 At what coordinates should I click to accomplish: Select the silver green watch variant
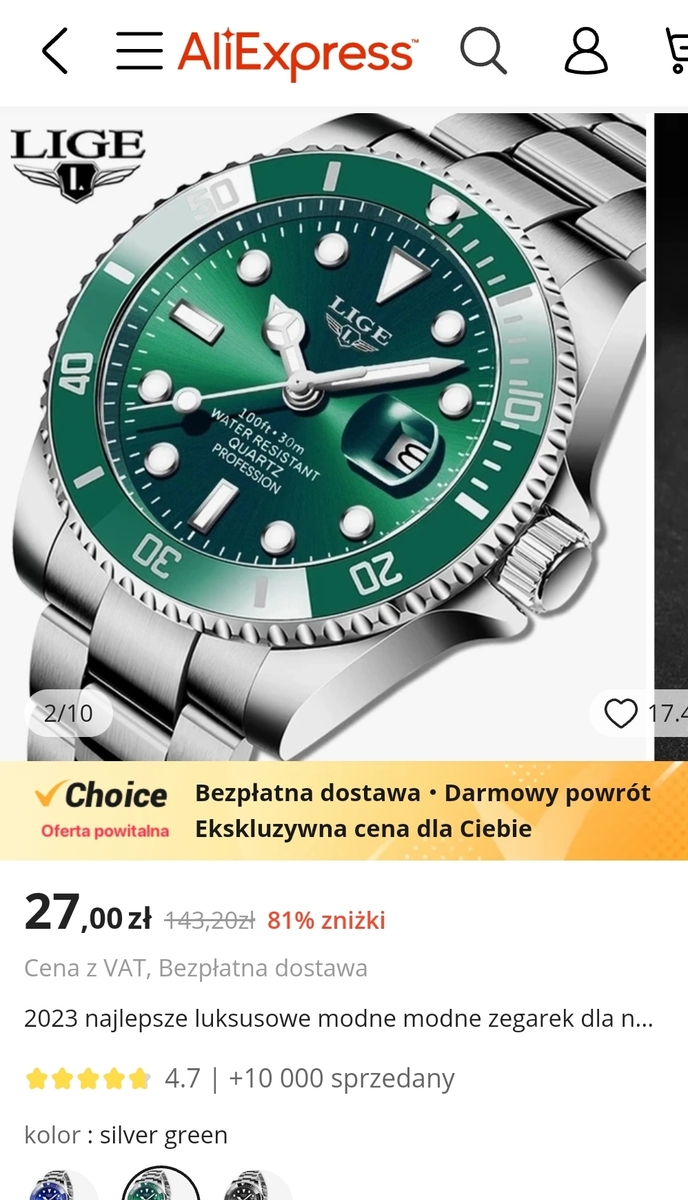click(160, 1185)
